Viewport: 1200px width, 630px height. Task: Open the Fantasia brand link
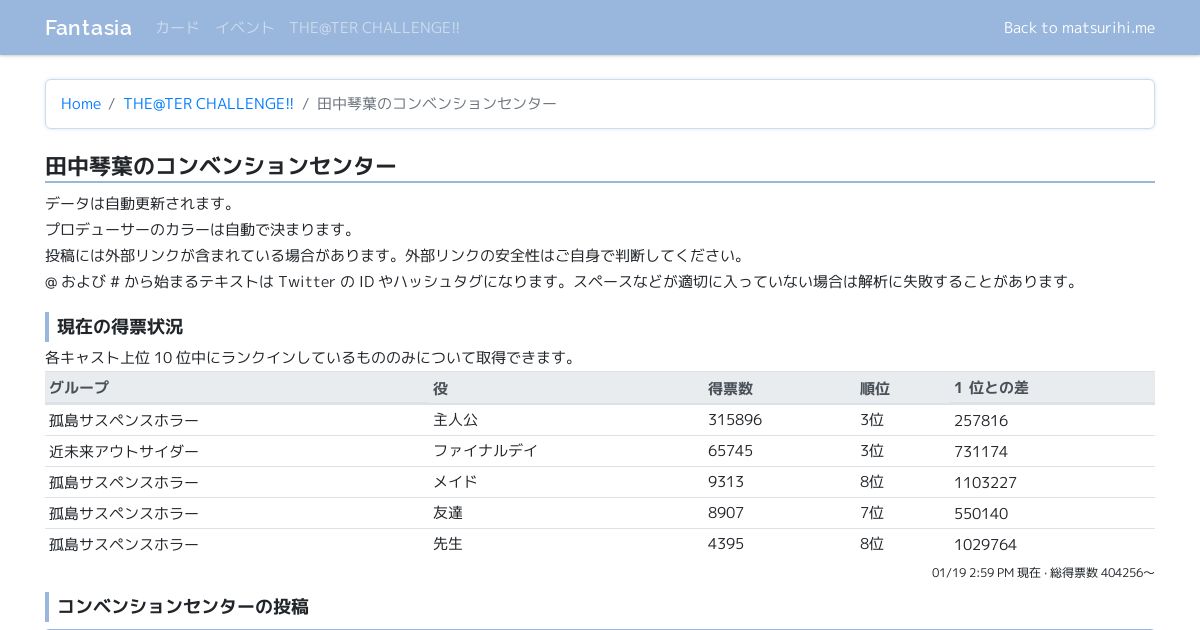coord(88,27)
